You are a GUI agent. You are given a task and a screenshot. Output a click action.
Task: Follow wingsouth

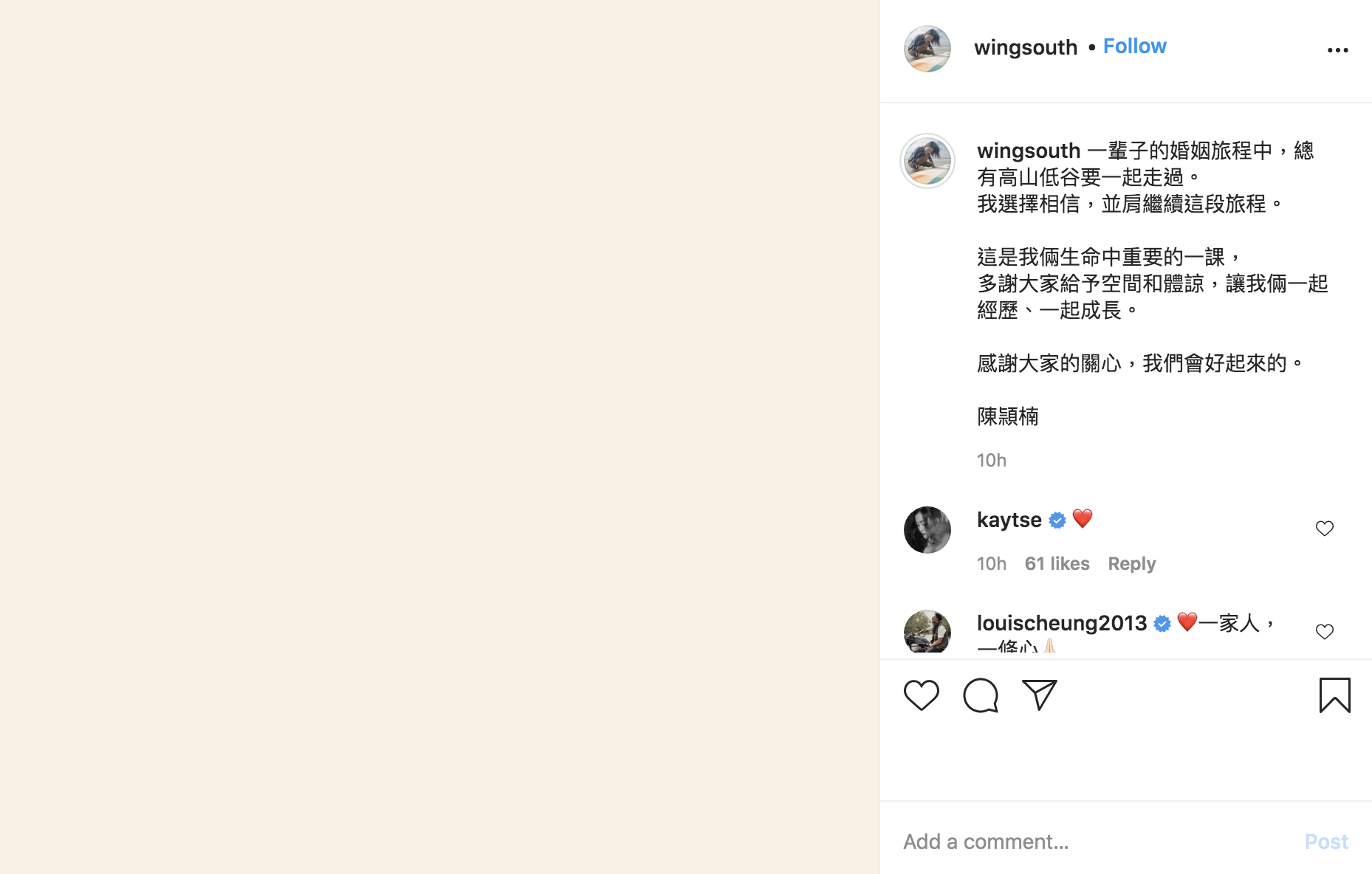pos(1134,47)
